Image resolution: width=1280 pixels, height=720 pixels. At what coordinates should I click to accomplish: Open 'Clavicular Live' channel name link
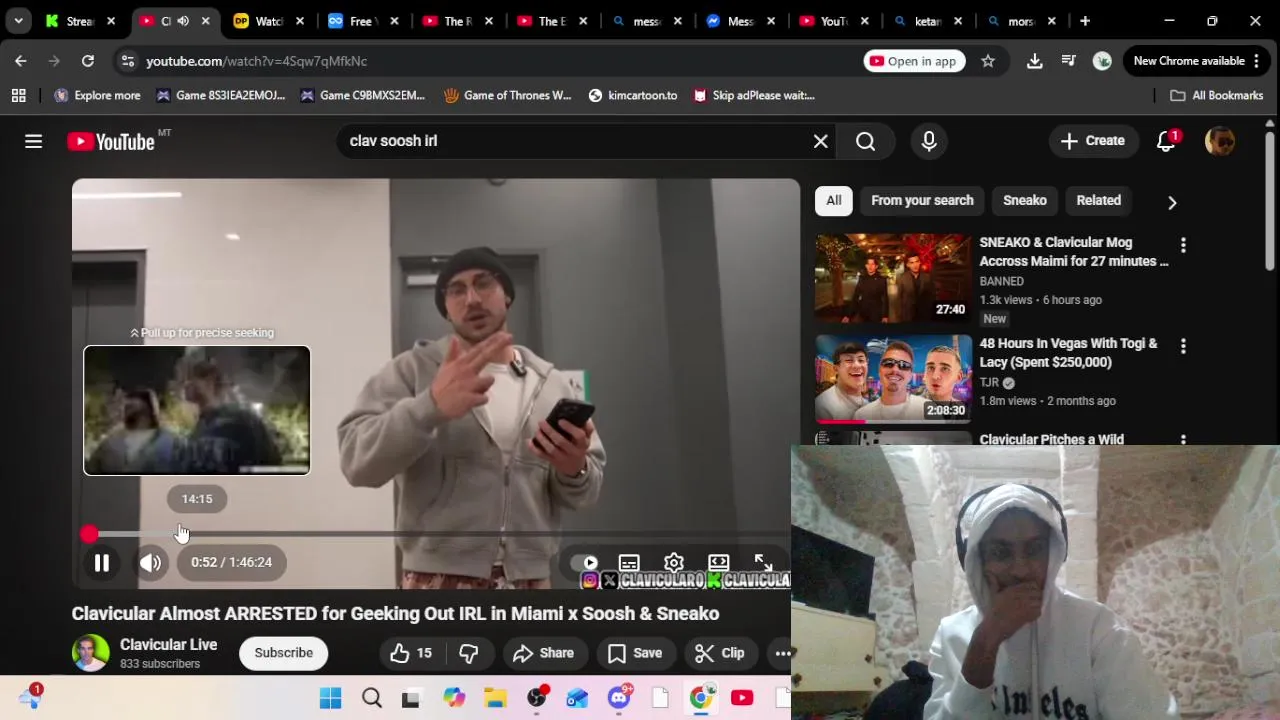(168, 645)
